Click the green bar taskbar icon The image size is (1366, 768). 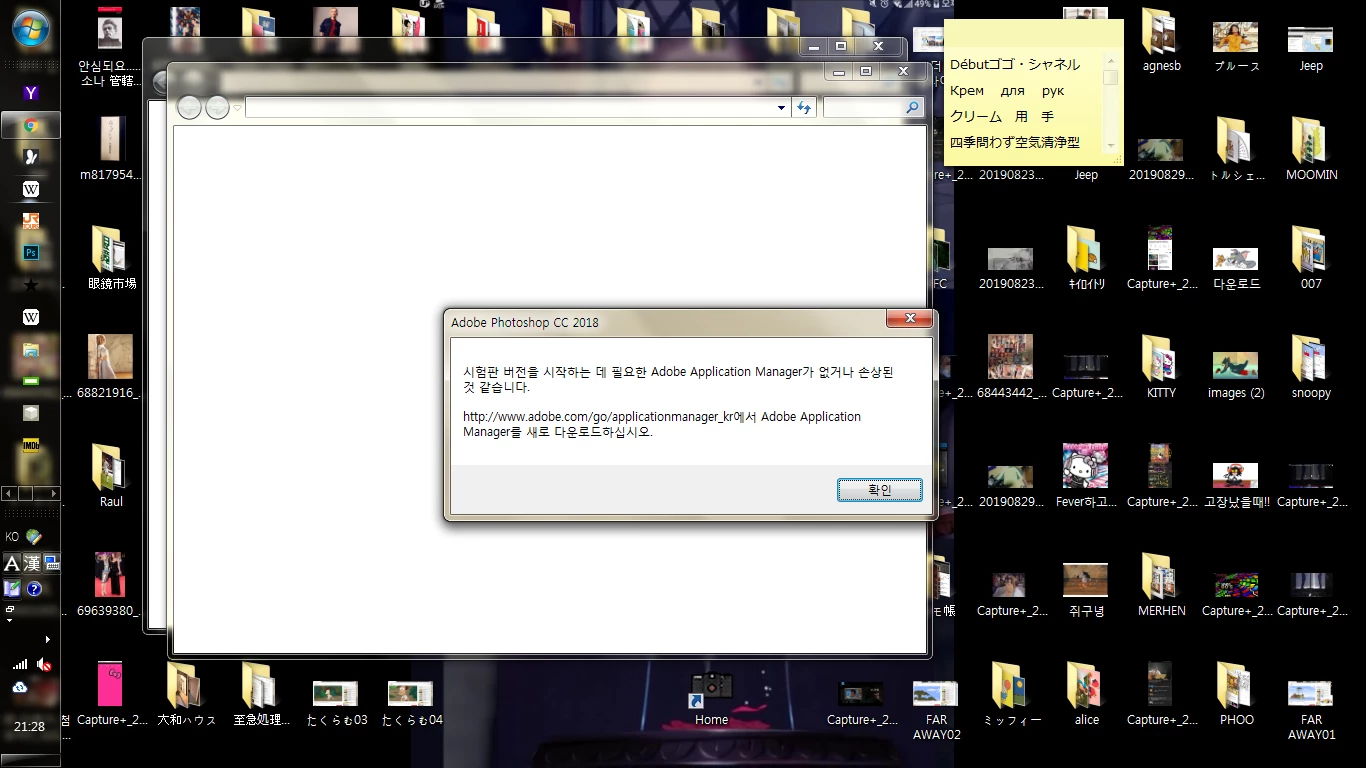tap(31, 381)
